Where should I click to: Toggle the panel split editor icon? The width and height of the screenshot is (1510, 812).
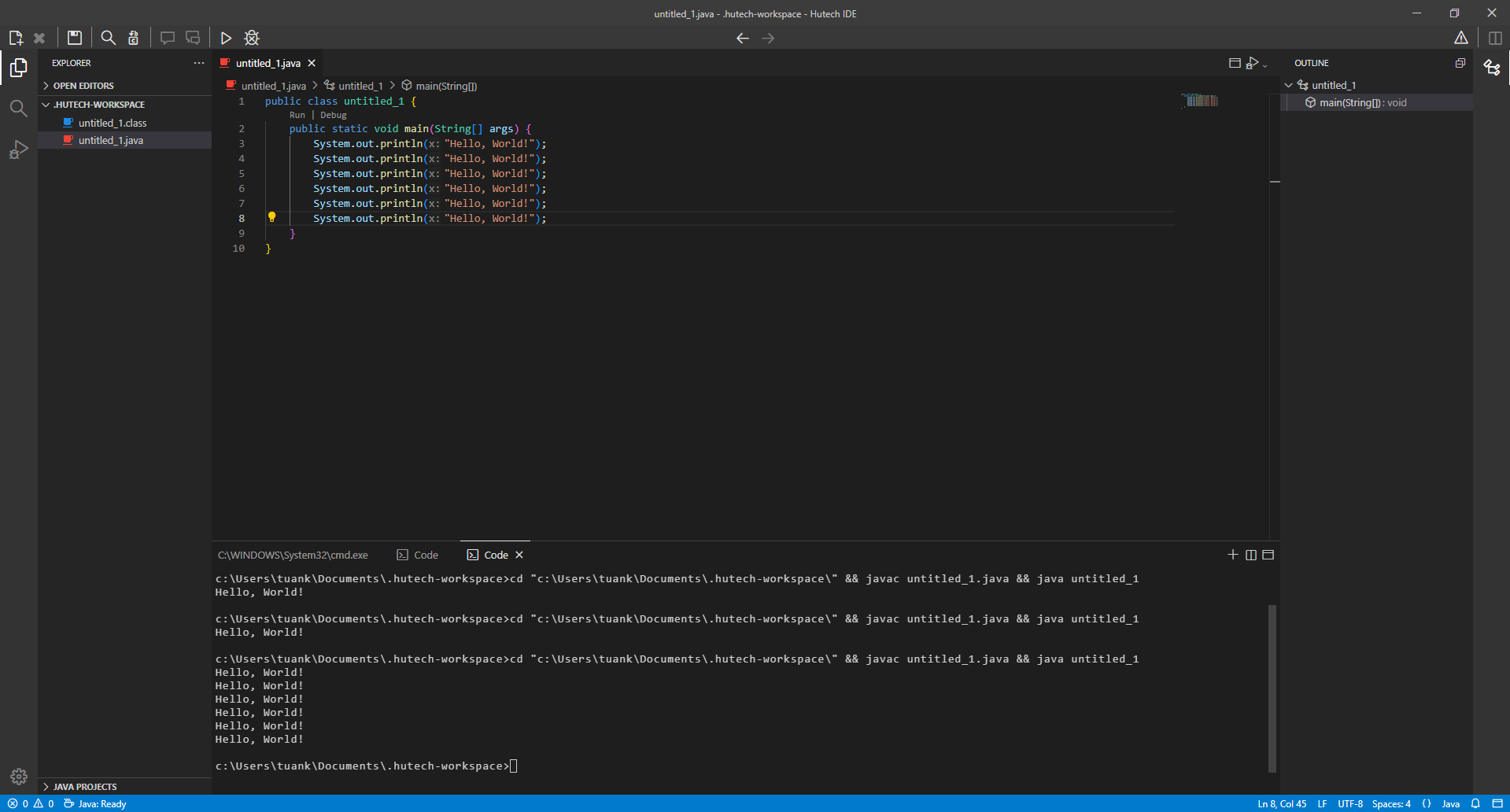pos(1251,555)
